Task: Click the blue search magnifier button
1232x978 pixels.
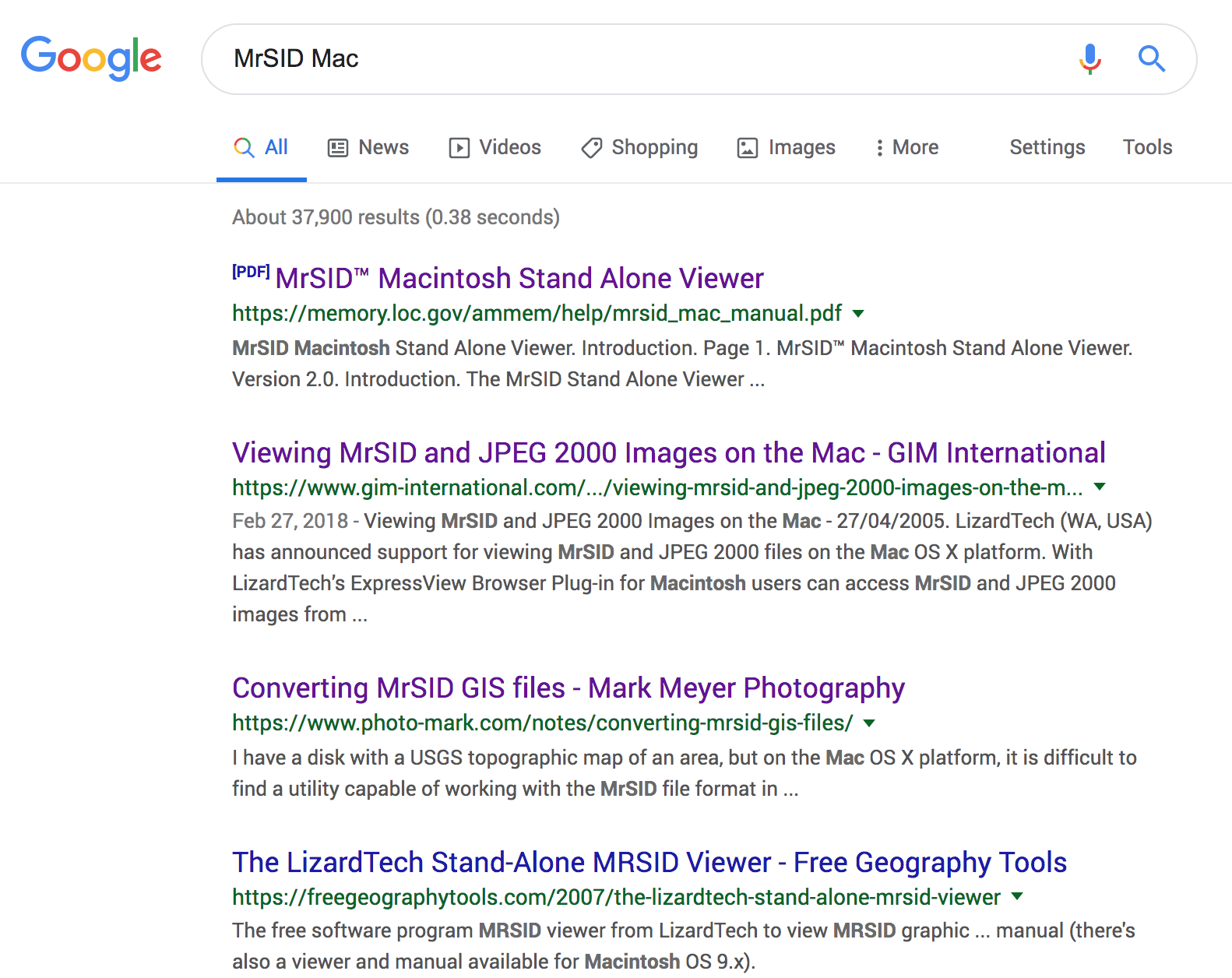Action: click(1151, 59)
